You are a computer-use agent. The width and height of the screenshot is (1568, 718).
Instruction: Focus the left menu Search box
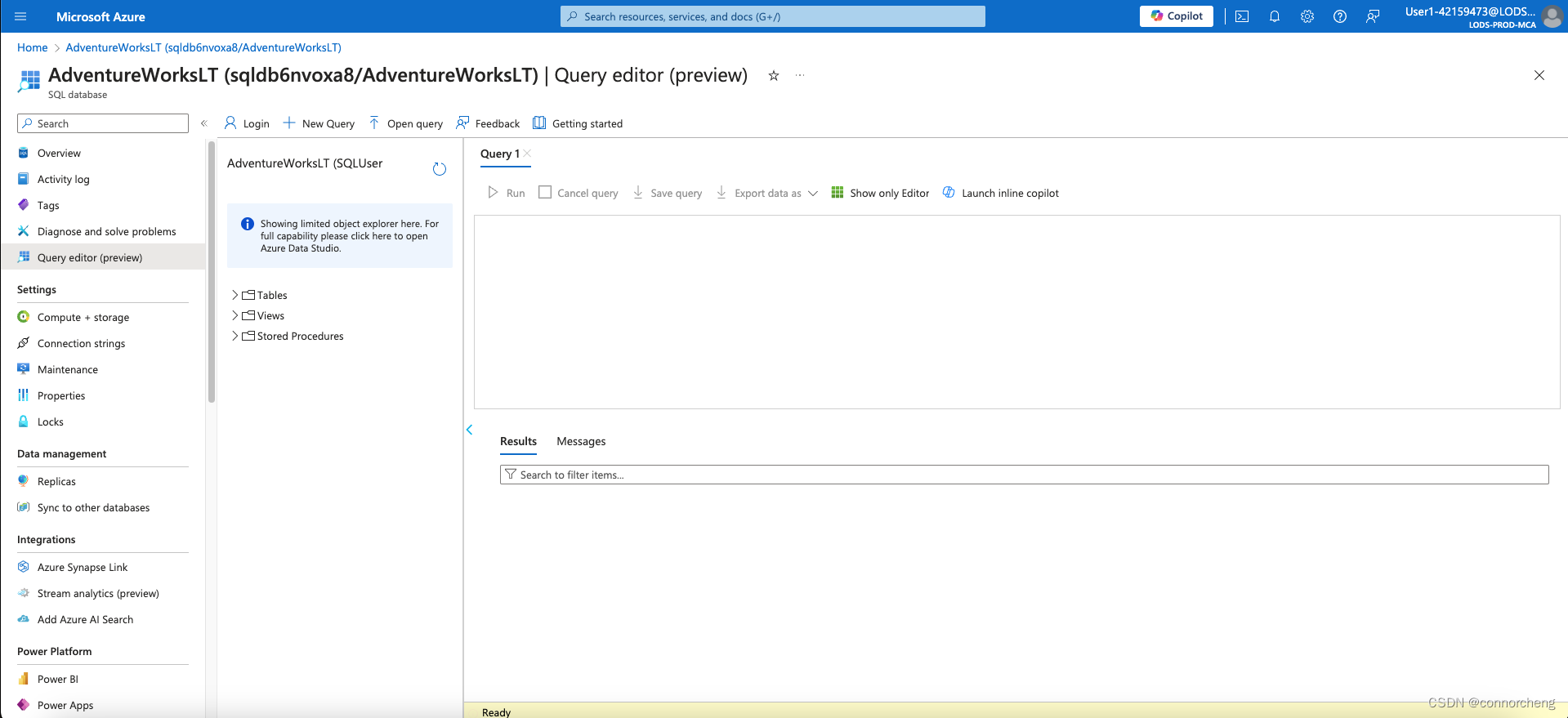click(x=103, y=123)
